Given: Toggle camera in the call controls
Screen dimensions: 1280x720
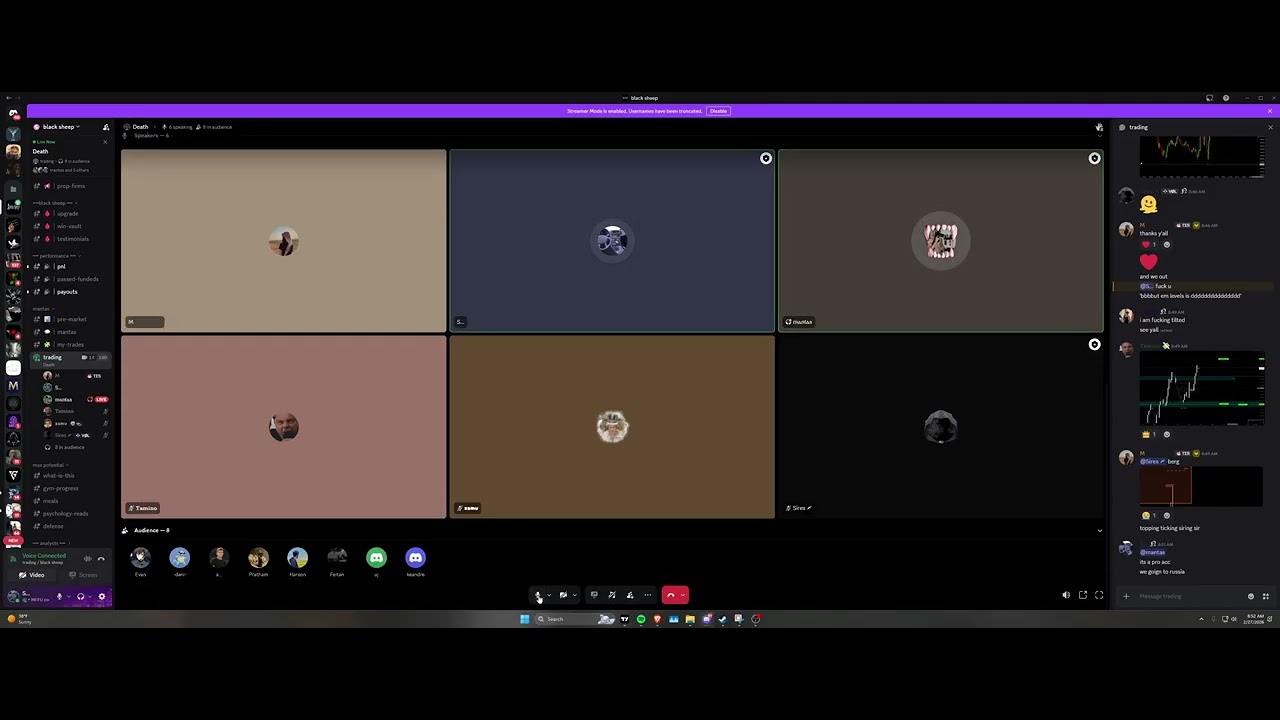Looking at the screenshot, I should [563, 595].
